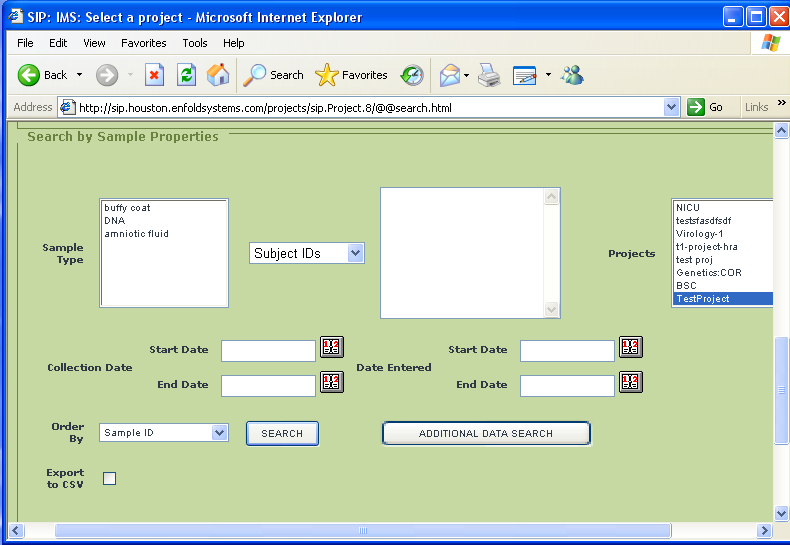Stop page loading with red X icon
This screenshot has width=790, height=545.
[154, 75]
